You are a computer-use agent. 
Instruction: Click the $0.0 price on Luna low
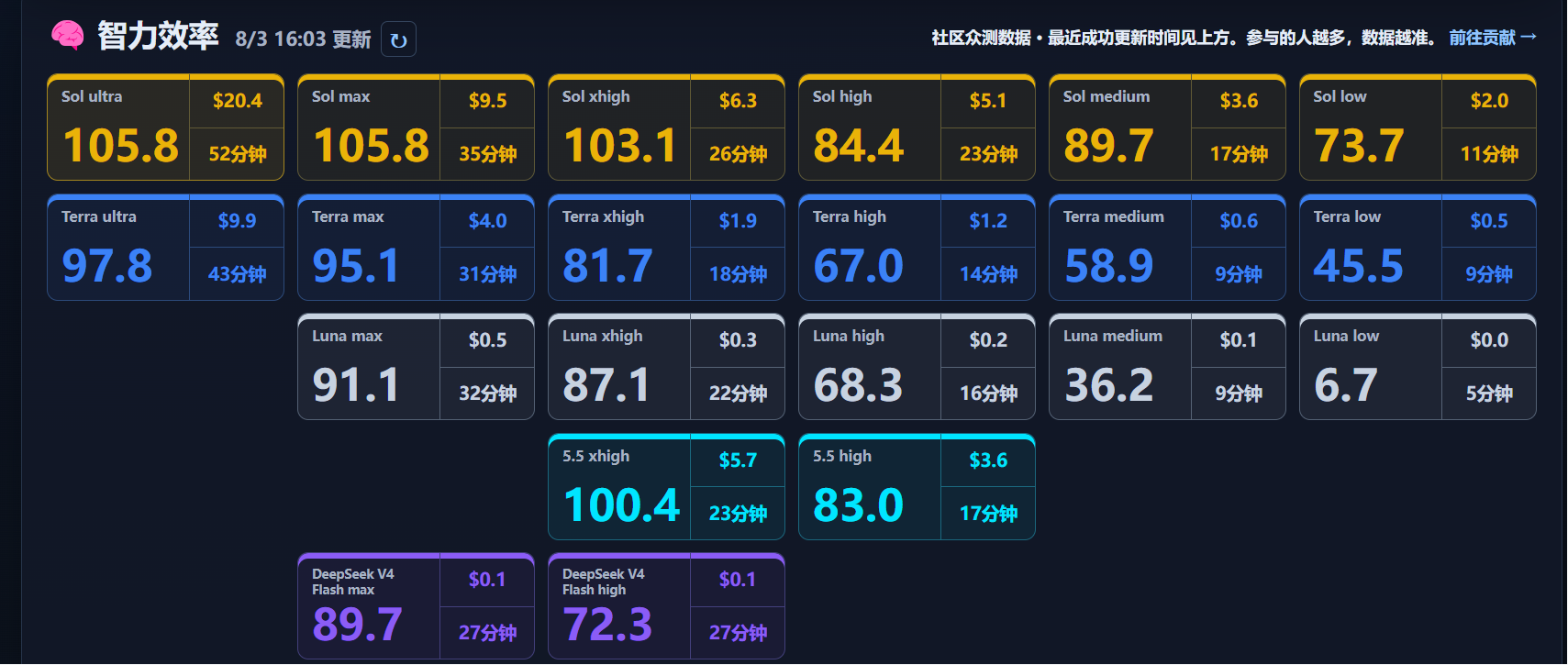(x=1490, y=340)
